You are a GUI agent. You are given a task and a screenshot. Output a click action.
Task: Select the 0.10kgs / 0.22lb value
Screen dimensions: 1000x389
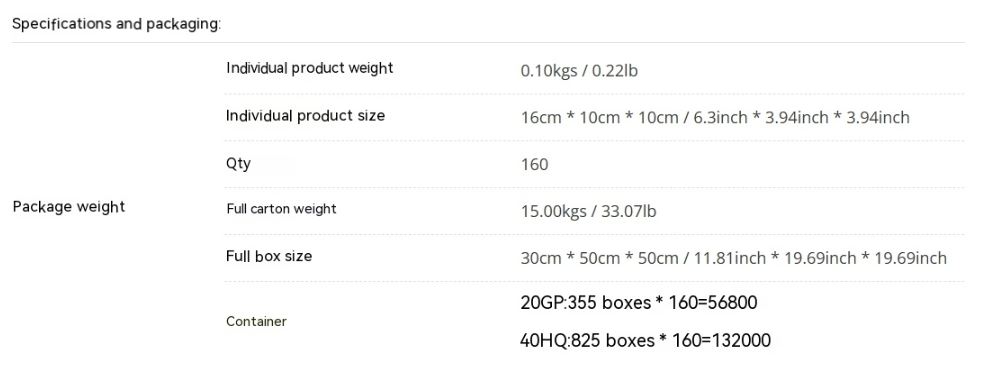coord(579,71)
